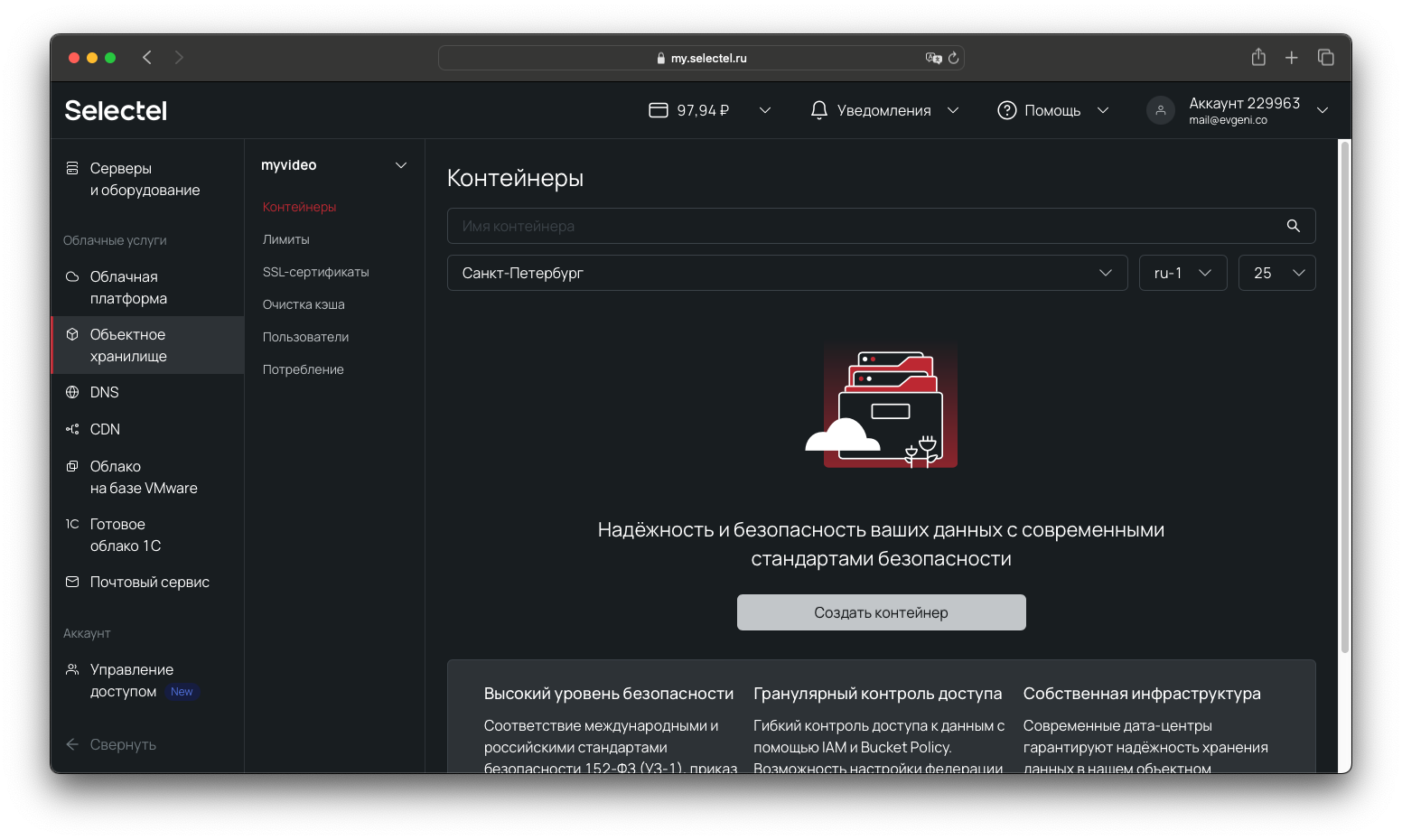1402x840 pixels.
Task: Show Safari tab overview
Action: pyautogui.click(x=1326, y=58)
